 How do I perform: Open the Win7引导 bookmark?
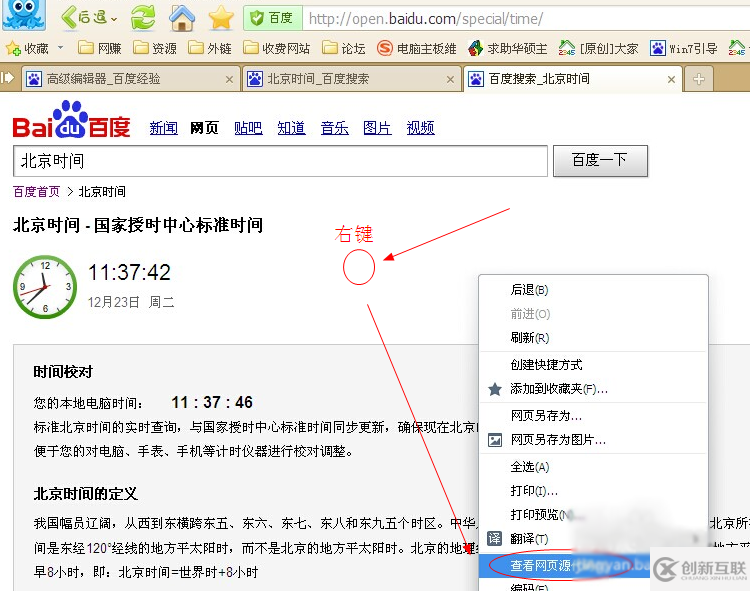(684, 48)
